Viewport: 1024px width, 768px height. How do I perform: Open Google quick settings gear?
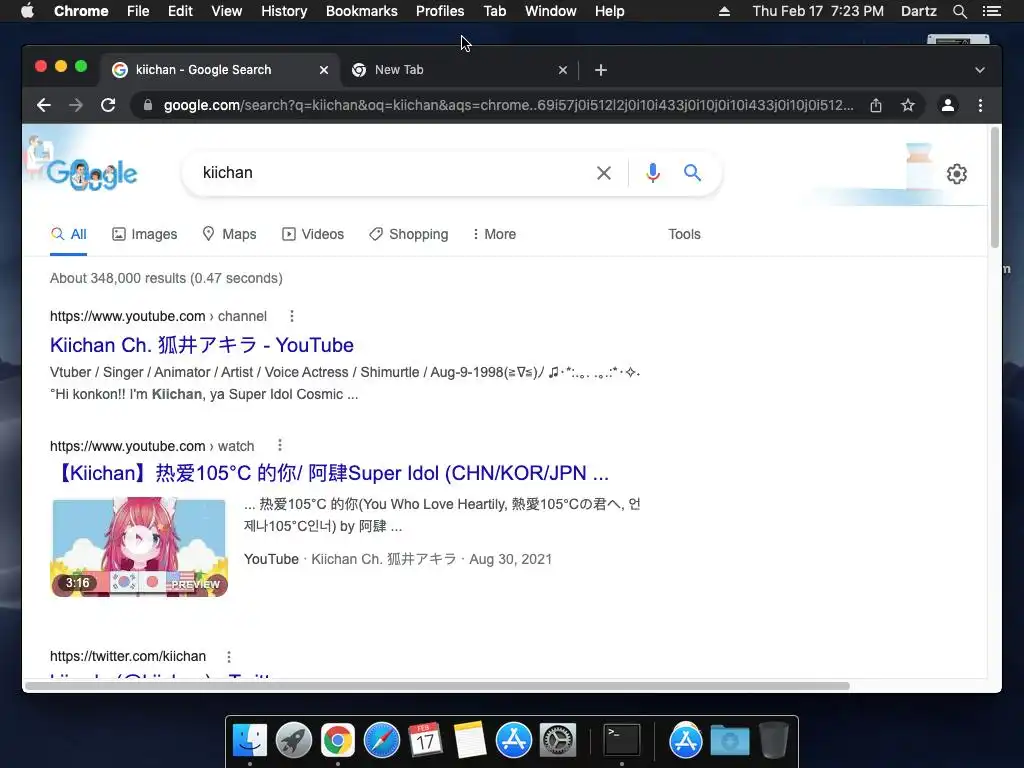coord(957,174)
